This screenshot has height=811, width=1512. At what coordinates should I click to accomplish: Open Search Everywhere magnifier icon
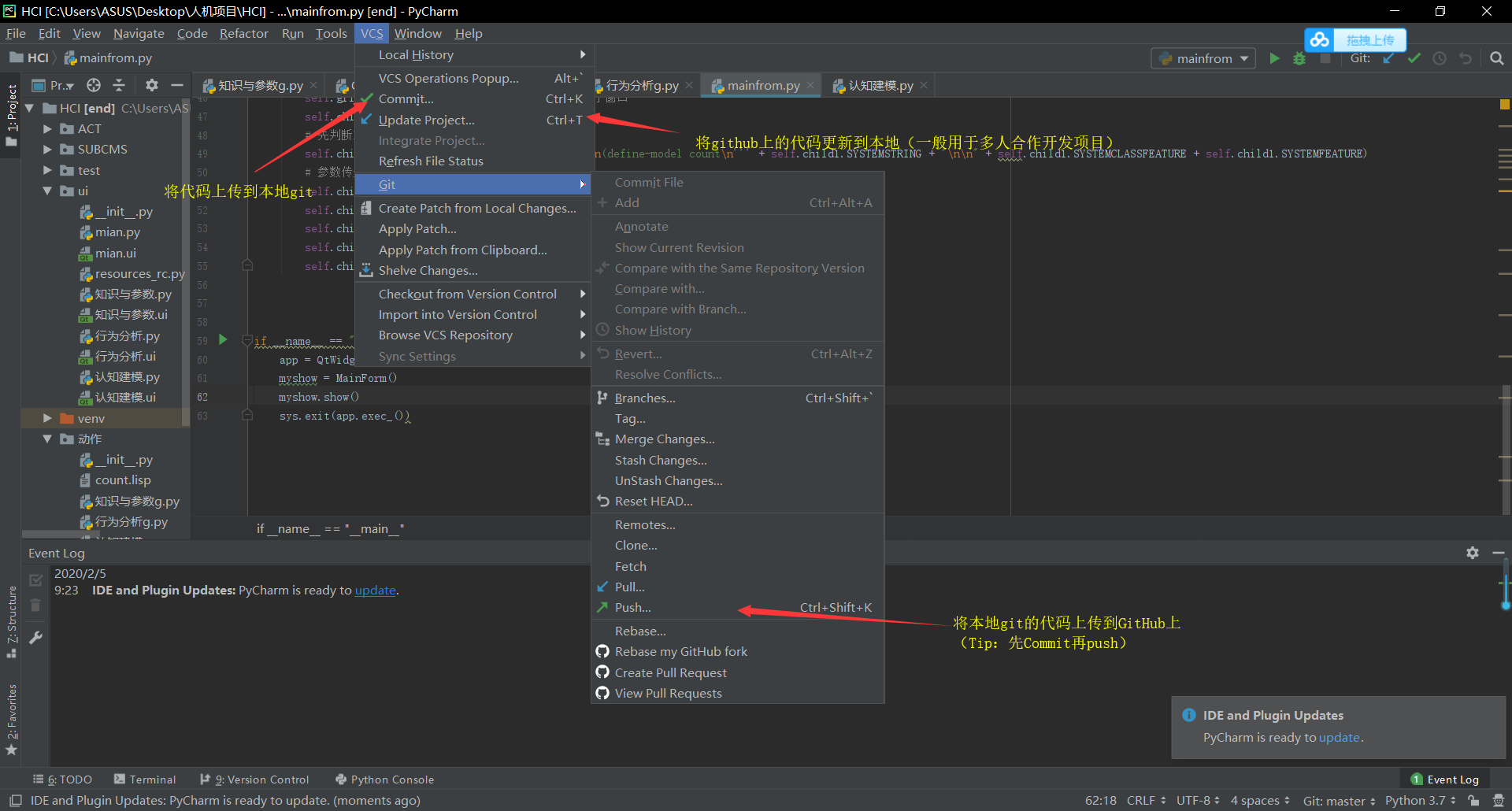click(1497, 58)
